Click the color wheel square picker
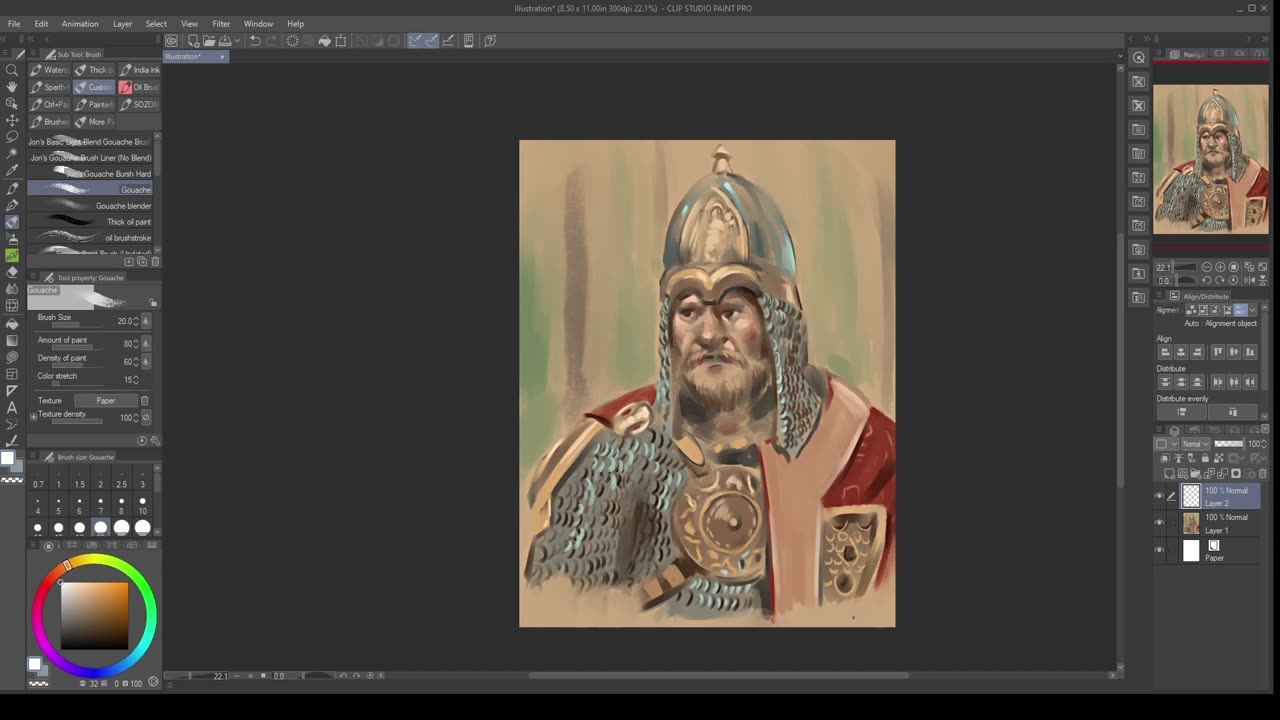This screenshot has width=1280, height=720. tap(95, 615)
